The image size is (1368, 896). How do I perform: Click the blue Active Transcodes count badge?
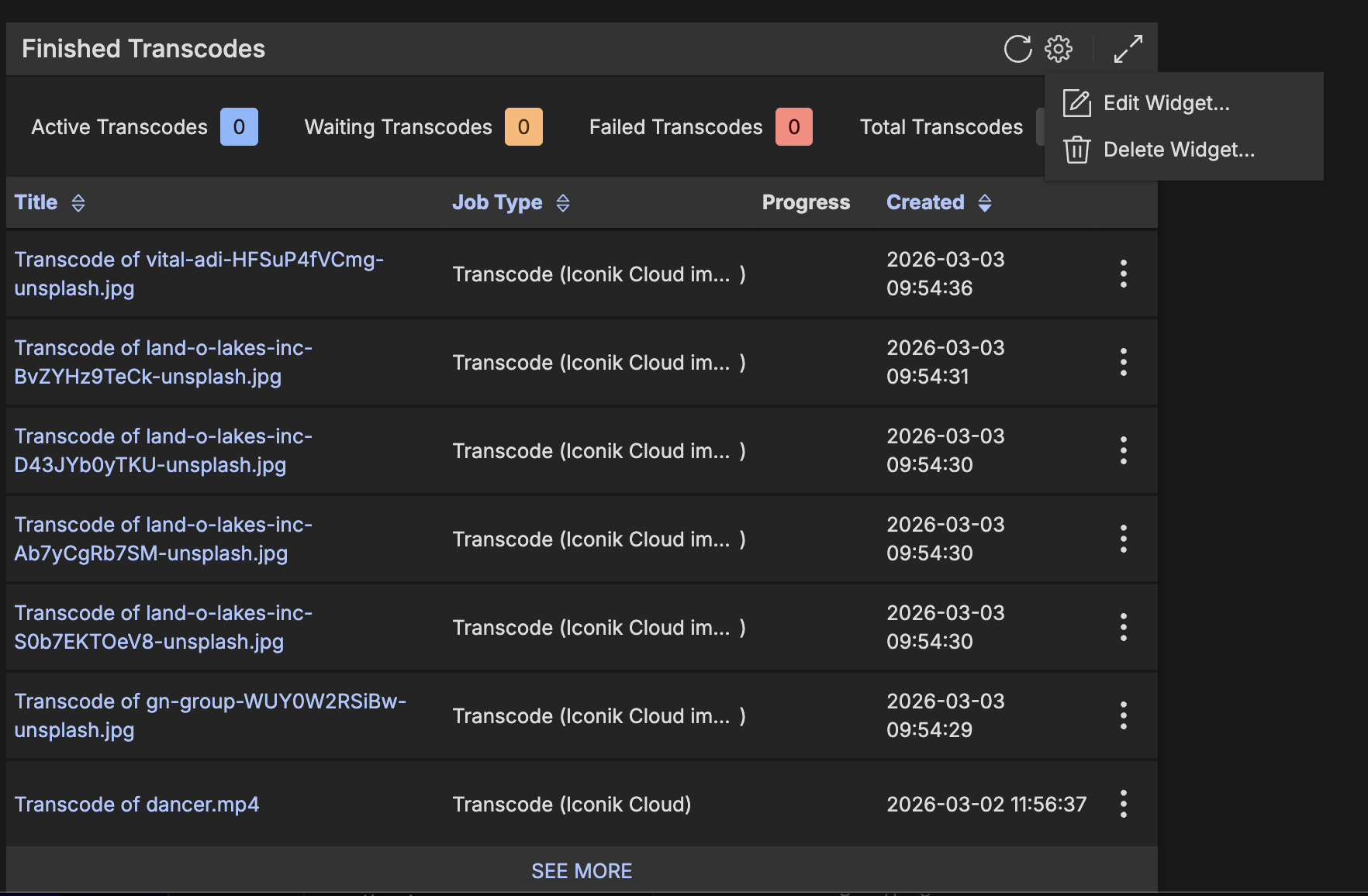click(239, 127)
